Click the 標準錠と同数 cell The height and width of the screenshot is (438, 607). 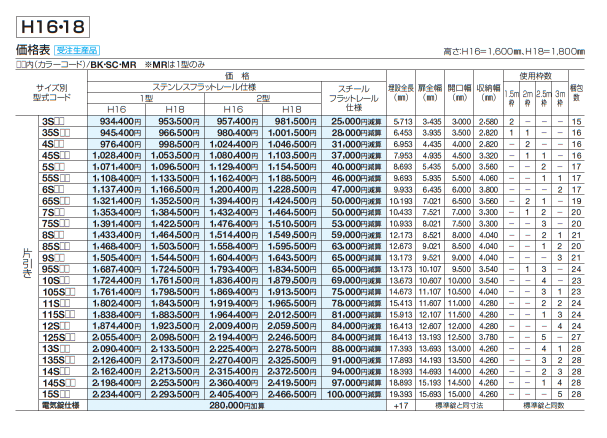544,405
